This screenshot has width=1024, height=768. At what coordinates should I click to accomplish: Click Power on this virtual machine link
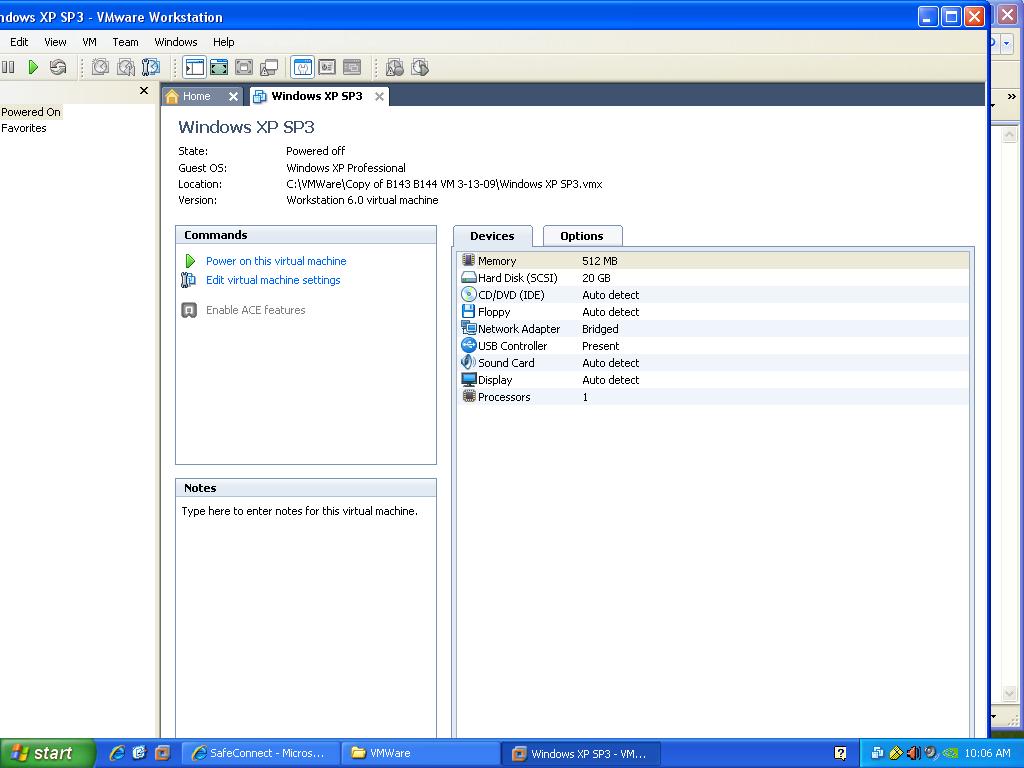[276, 261]
